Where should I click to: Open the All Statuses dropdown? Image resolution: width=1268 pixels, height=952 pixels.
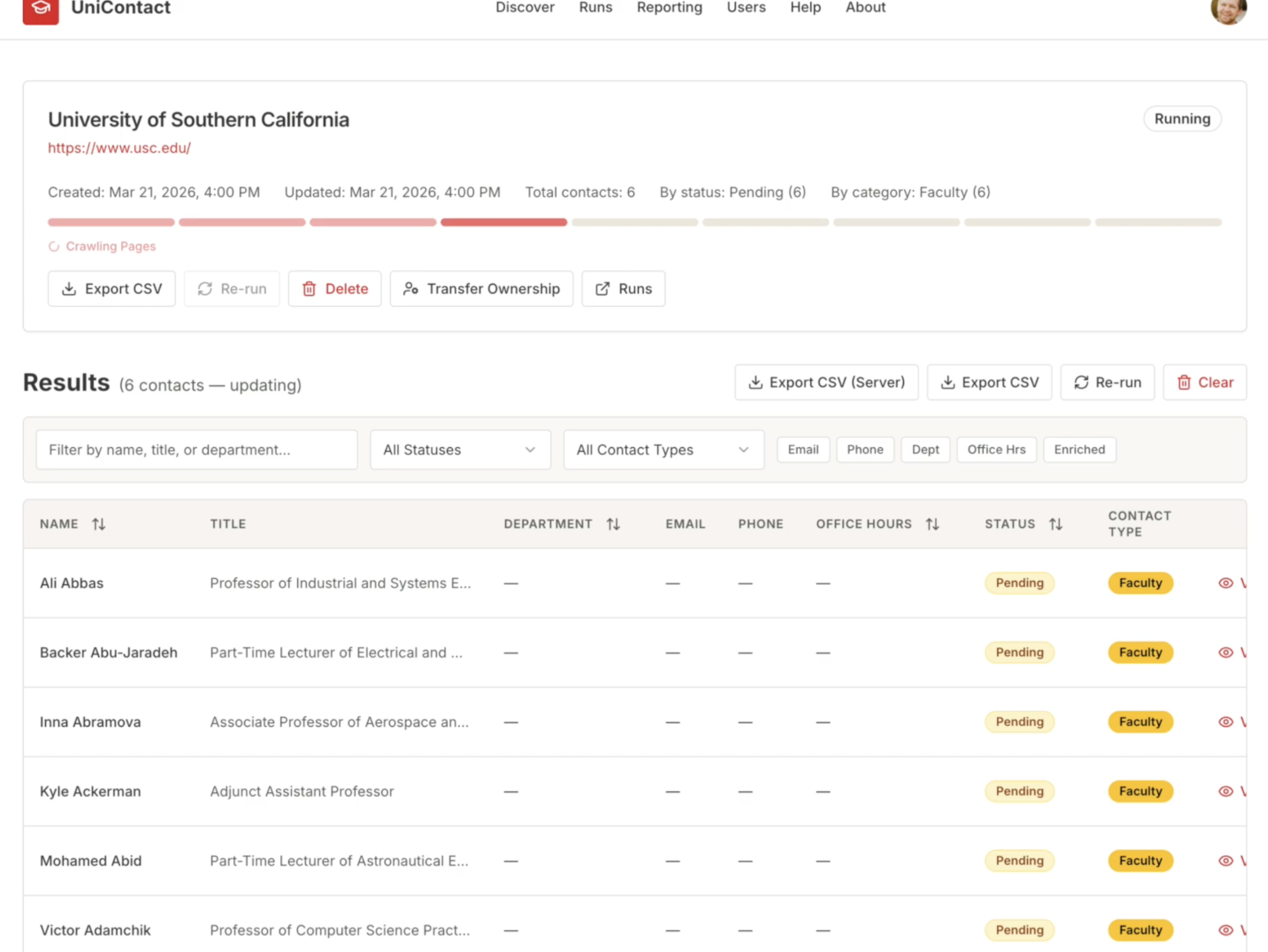click(x=461, y=449)
